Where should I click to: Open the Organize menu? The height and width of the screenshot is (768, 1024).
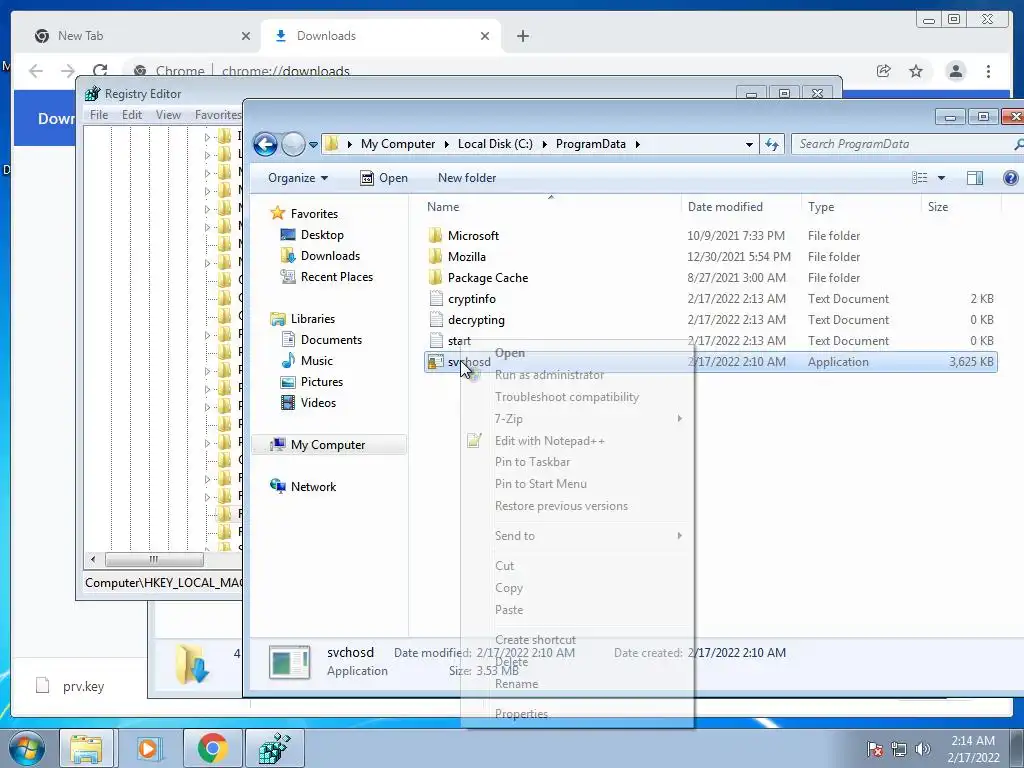click(298, 178)
